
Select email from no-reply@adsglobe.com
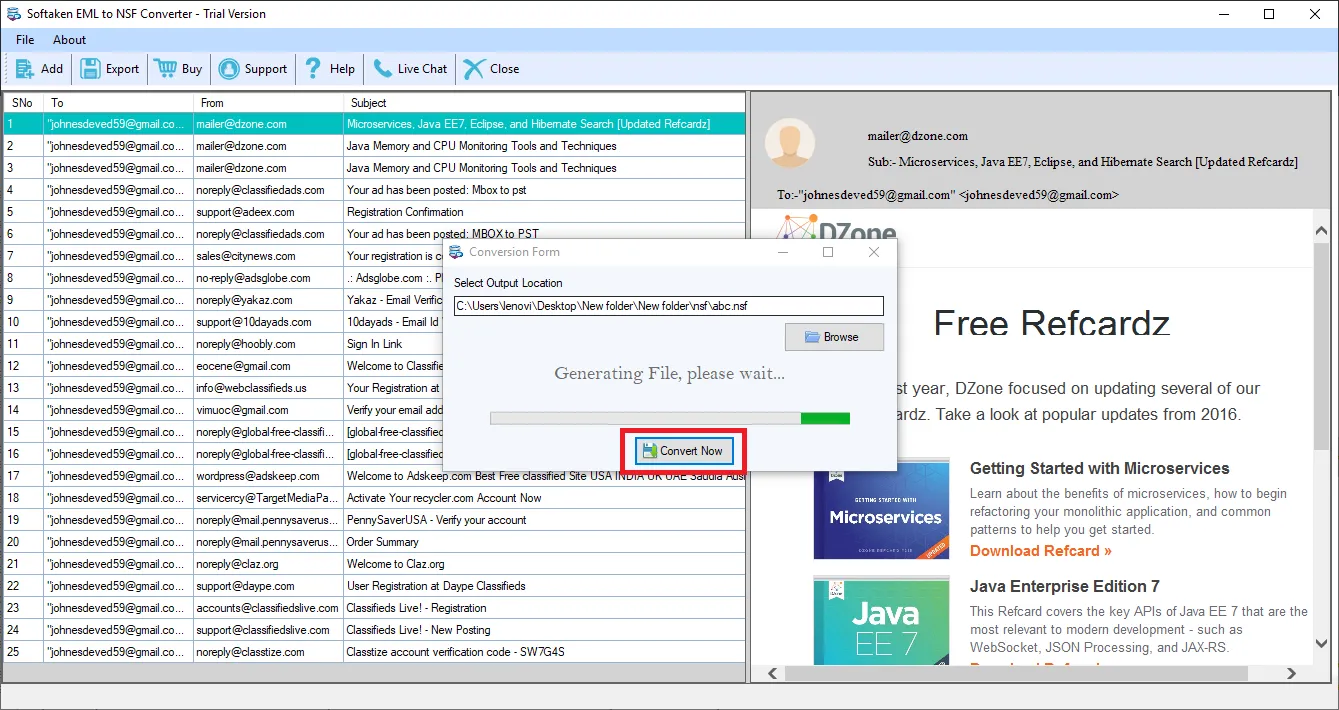pyautogui.click(x=224, y=278)
